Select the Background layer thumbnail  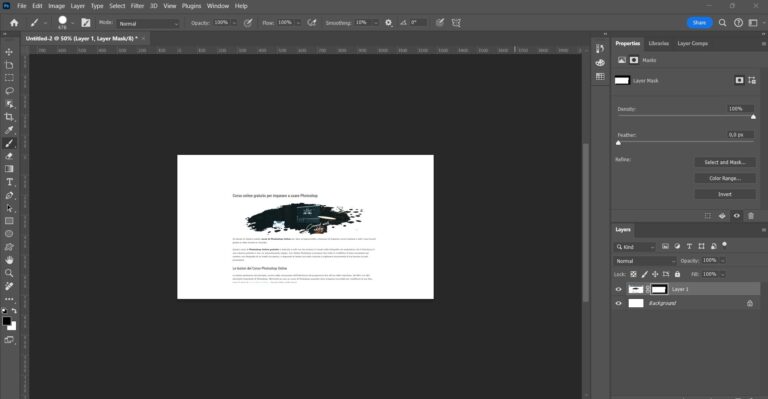tap(636, 303)
